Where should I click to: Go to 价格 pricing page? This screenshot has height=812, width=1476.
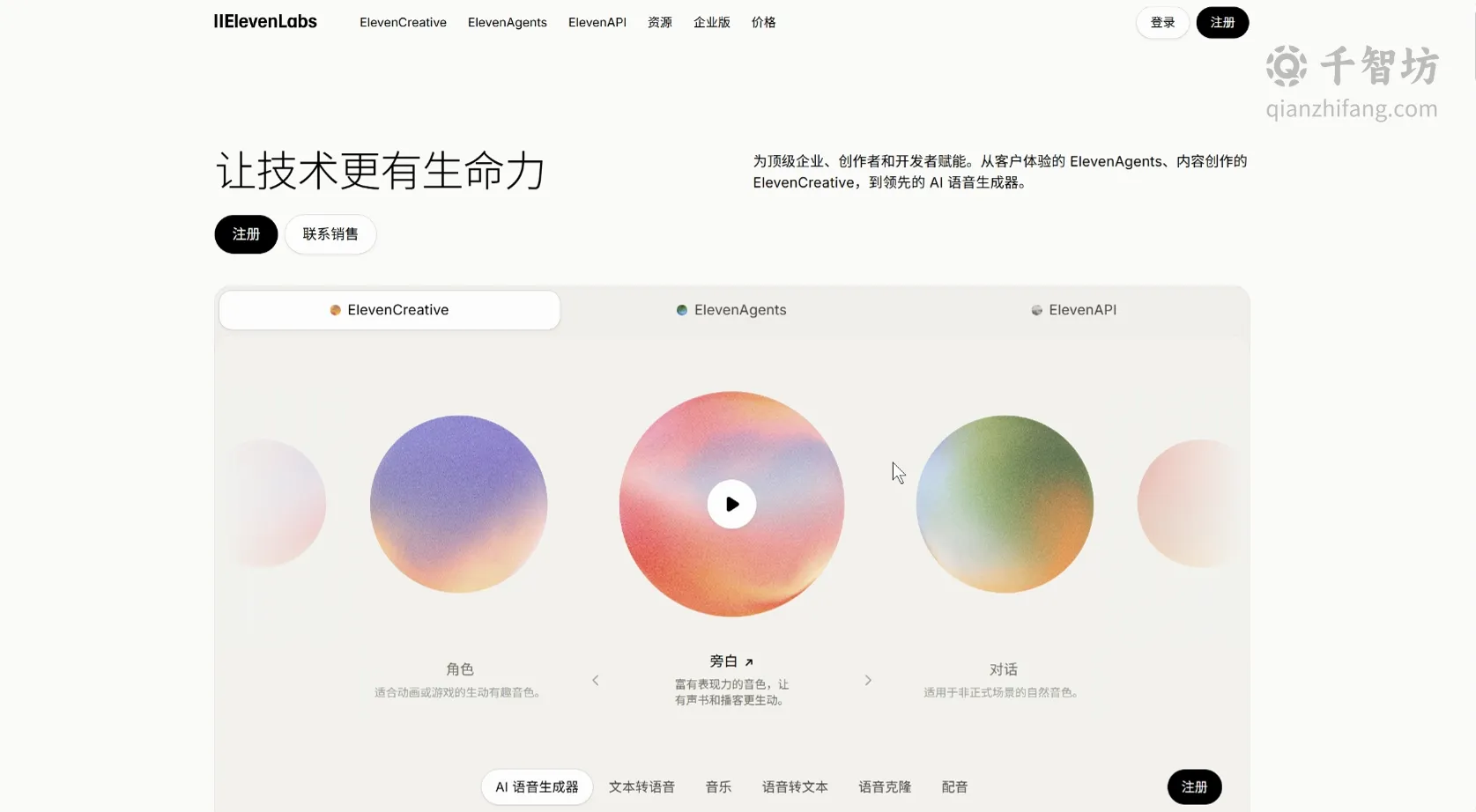tap(764, 22)
